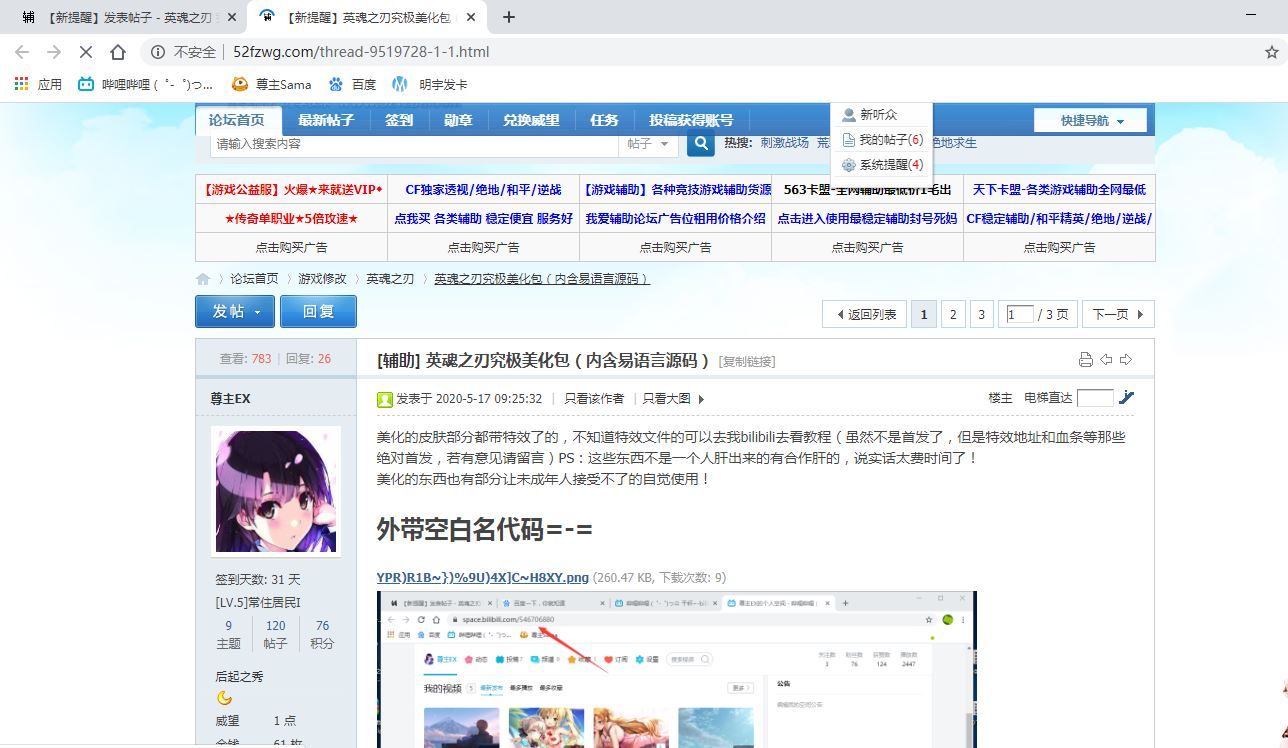This screenshot has height=748, width=1288.
Task: Go to page 2 of the thread
Action: [953, 314]
